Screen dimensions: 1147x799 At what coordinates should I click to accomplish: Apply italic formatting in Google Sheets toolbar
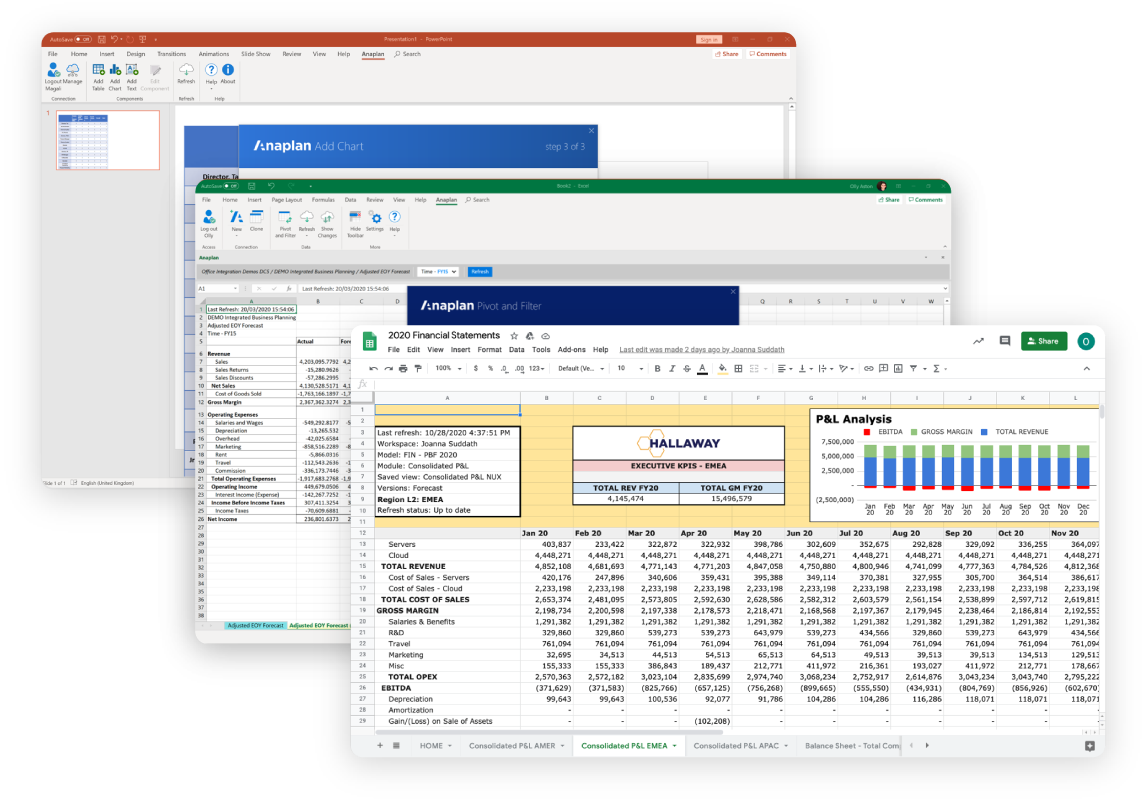click(672, 369)
